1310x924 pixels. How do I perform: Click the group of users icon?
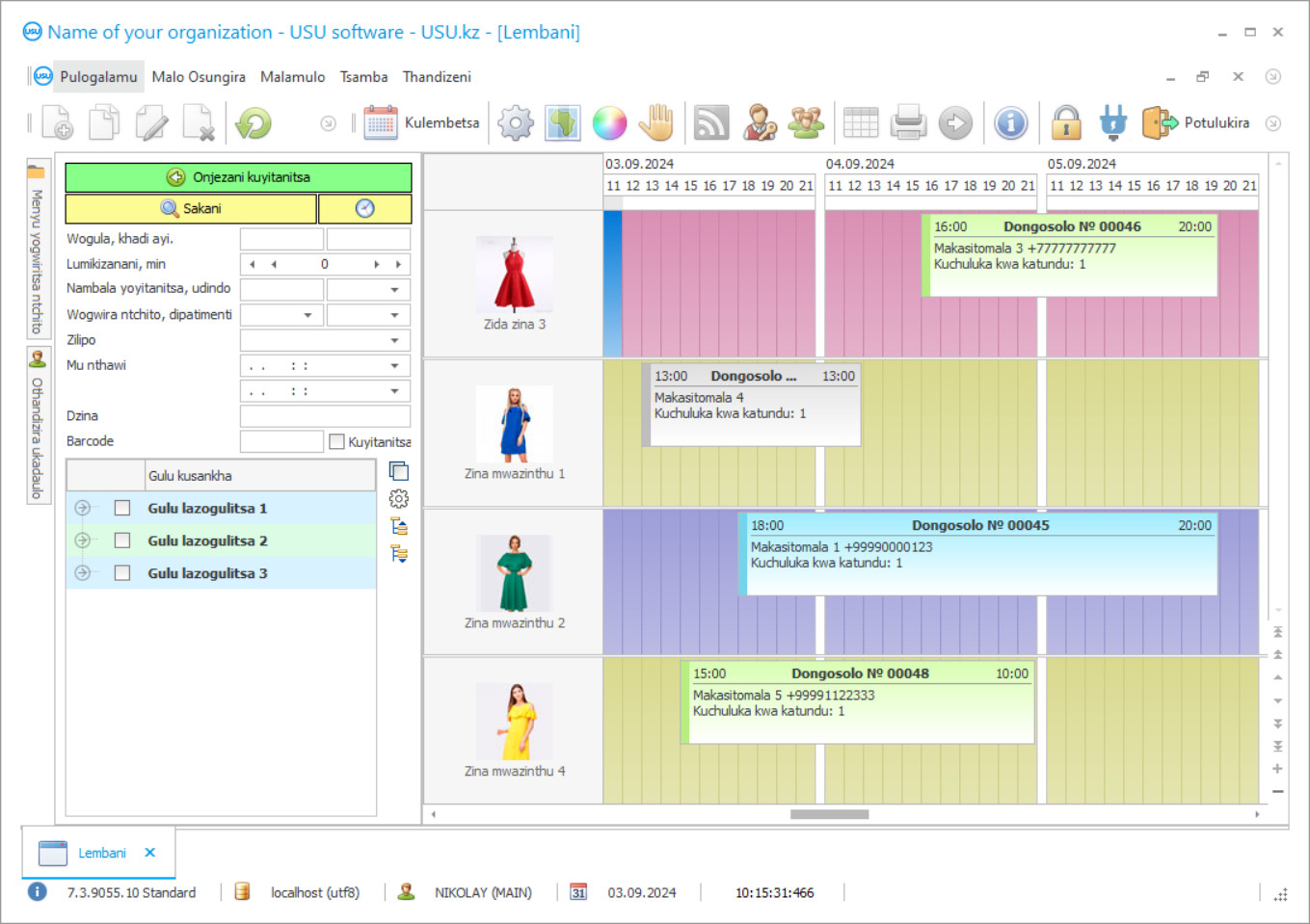806,122
